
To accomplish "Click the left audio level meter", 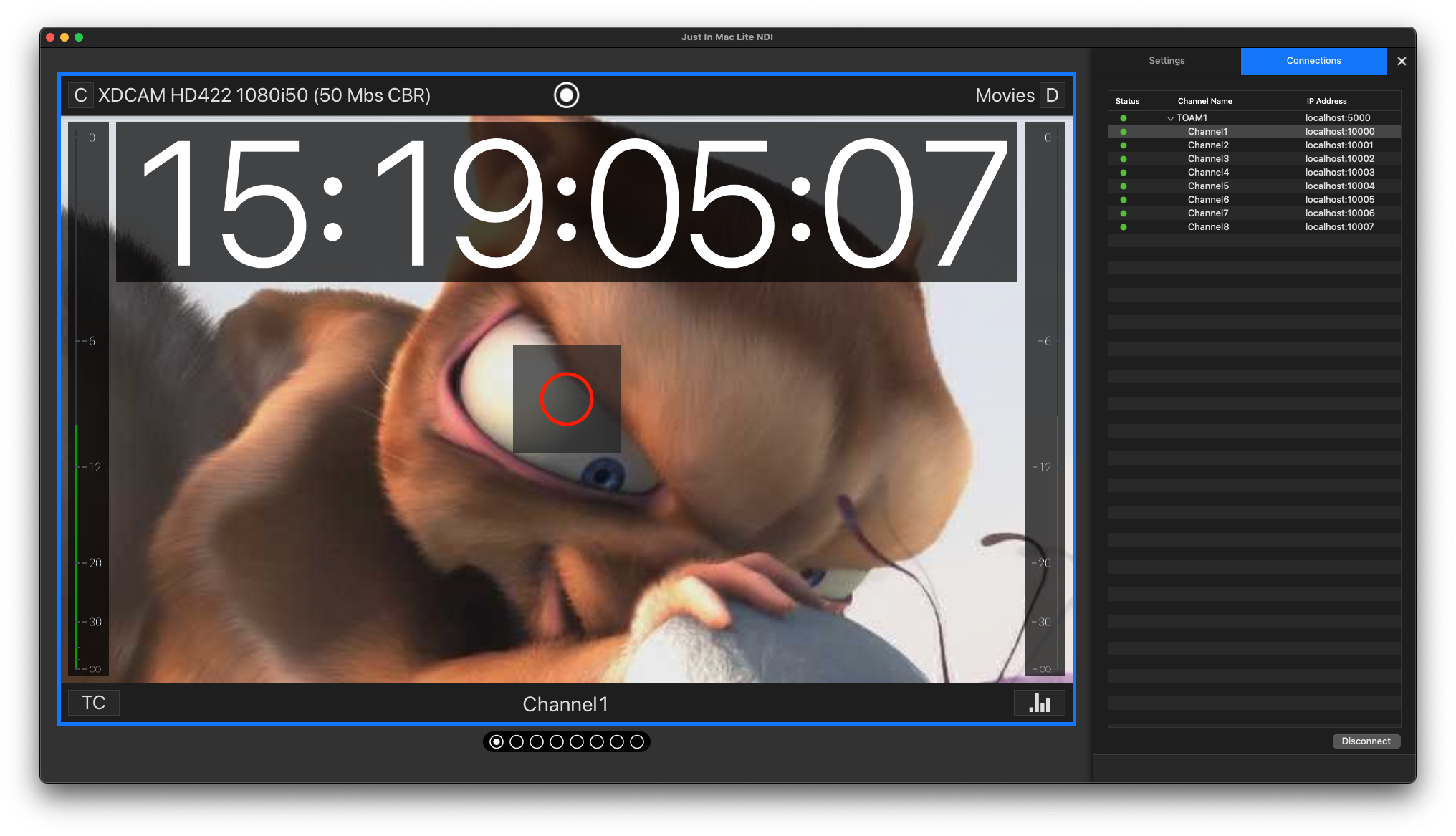I will pyautogui.click(x=88, y=399).
